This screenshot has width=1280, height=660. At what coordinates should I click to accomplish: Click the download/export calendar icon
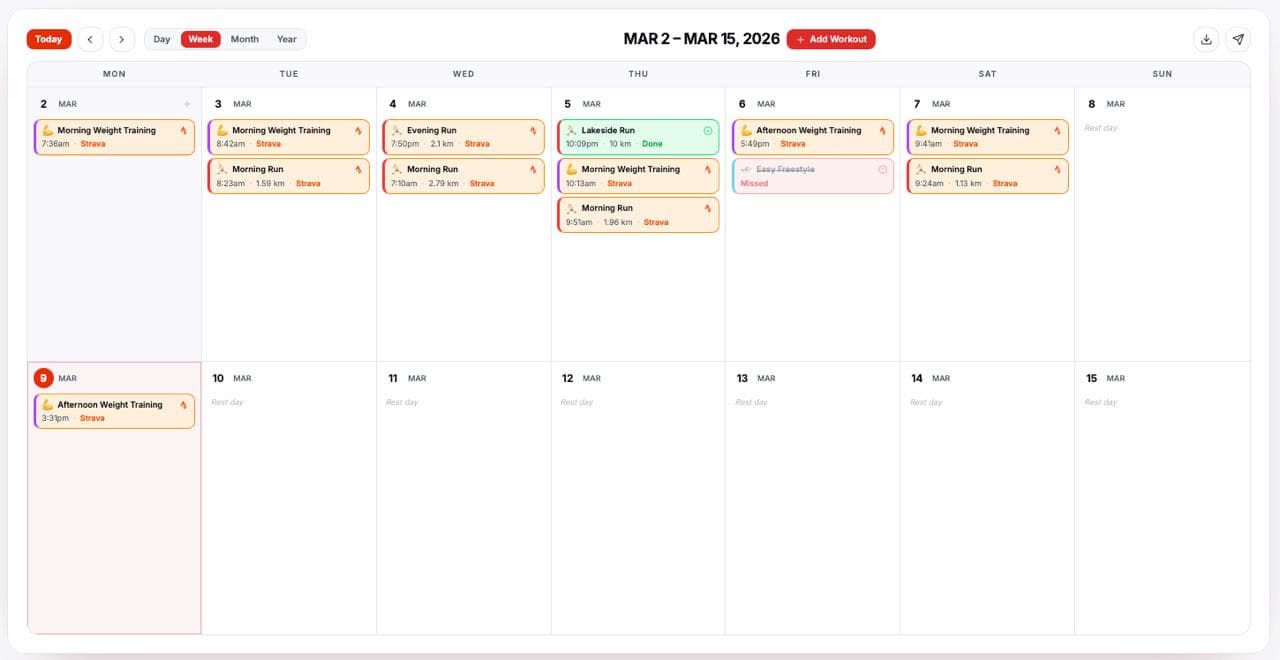click(1206, 39)
